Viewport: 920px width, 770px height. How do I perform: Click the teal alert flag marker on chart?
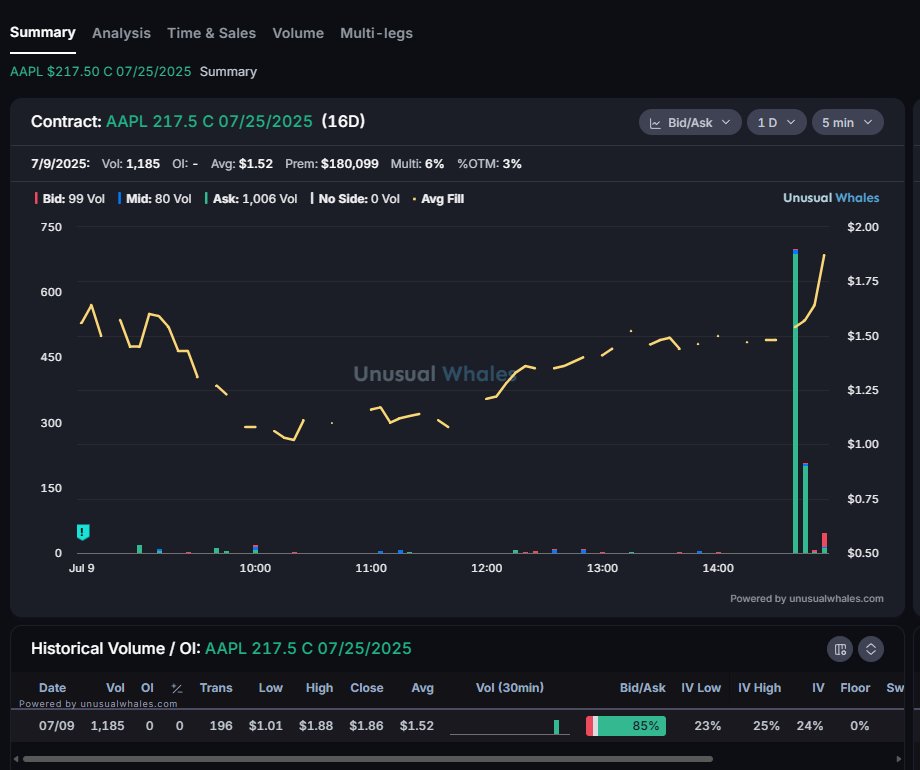(83, 532)
